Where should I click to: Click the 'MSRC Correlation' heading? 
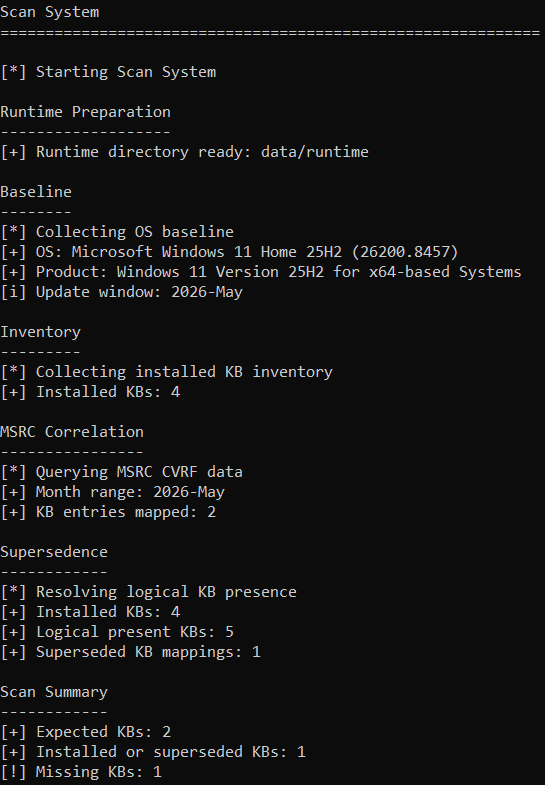click(x=72, y=432)
